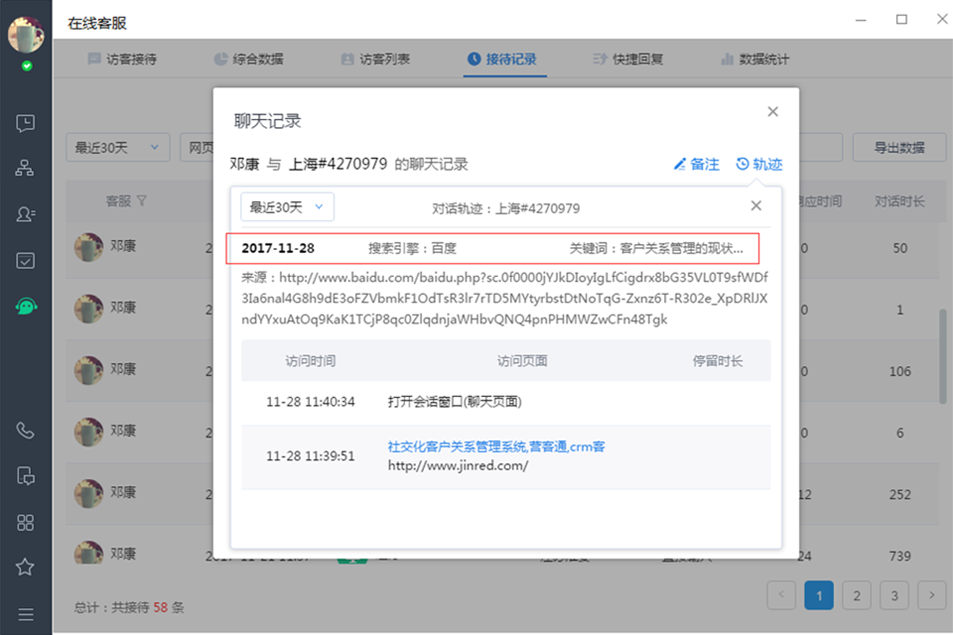
Task: Open the apps grid icon in sidebar
Action: tap(26, 522)
